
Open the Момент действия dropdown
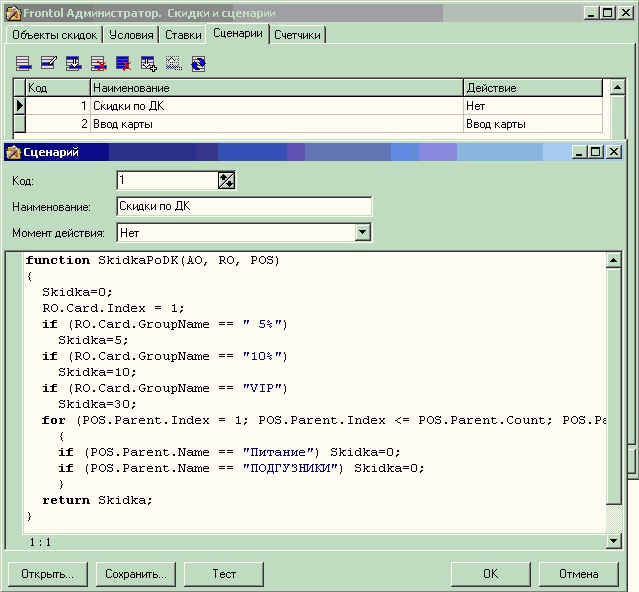[x=362, y=233]
